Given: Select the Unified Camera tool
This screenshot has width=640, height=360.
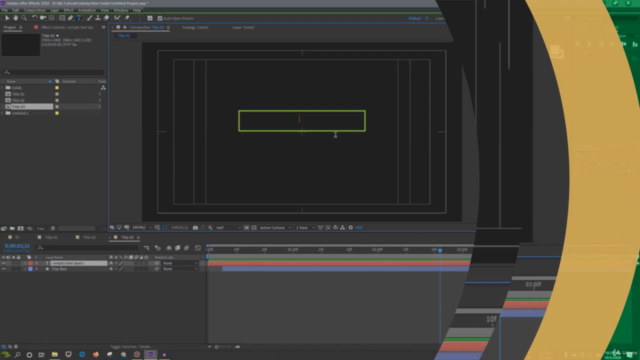Looking at the screenshot, I should 43,18.
